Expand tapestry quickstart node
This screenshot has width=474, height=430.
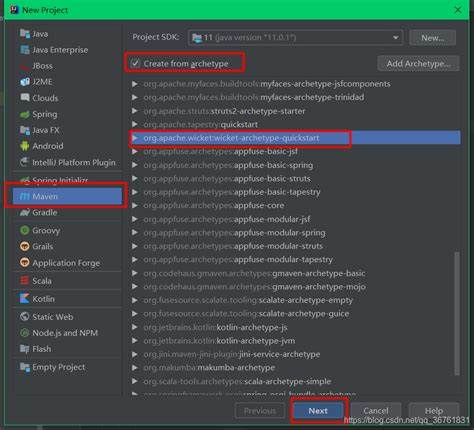[134, 124]
